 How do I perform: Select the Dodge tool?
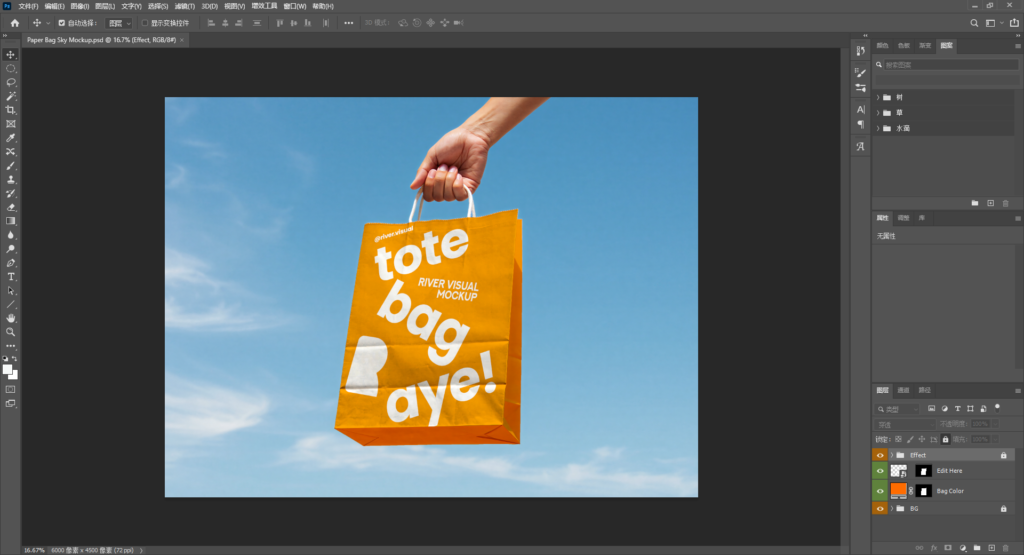pyautogui.click(x=10, y=249)
